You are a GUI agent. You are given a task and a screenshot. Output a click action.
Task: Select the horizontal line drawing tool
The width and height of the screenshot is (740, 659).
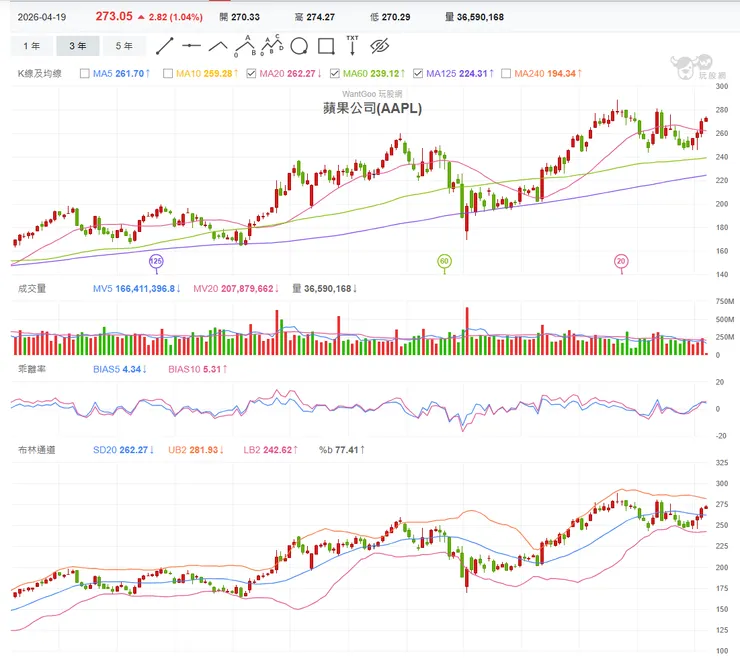(191, 46)
